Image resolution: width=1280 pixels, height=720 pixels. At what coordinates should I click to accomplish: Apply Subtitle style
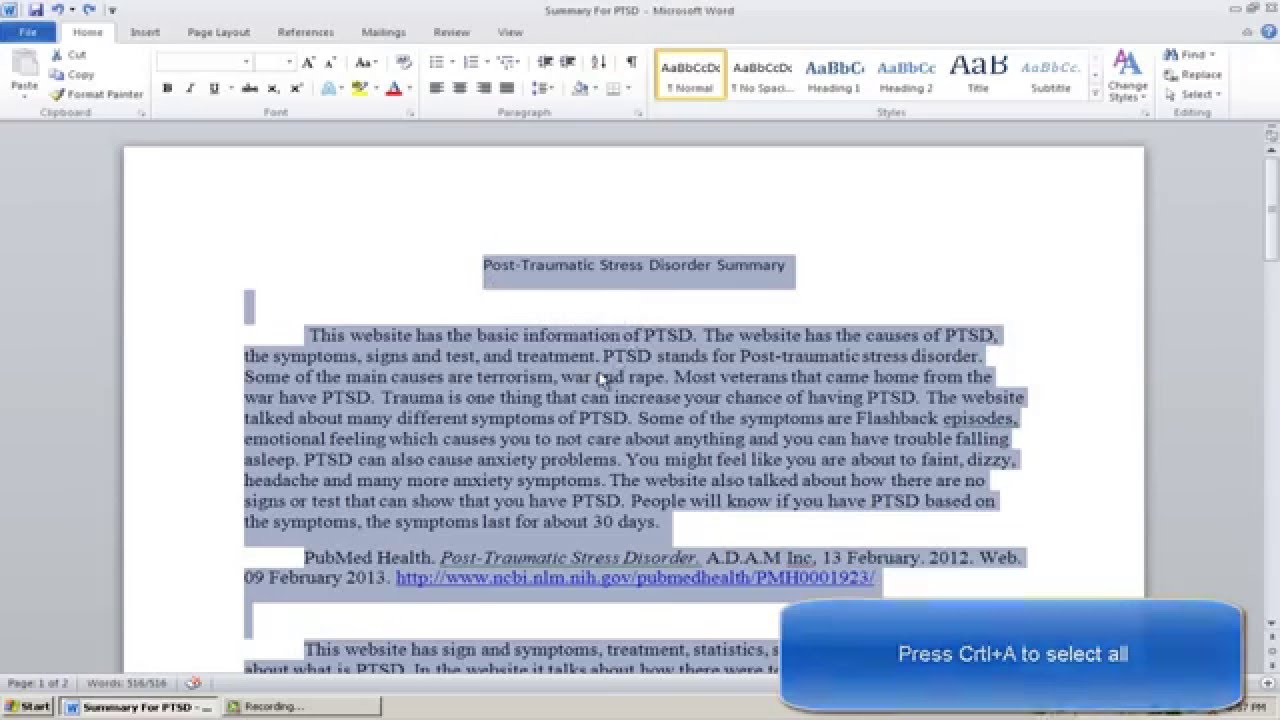tap(1050, 75)
